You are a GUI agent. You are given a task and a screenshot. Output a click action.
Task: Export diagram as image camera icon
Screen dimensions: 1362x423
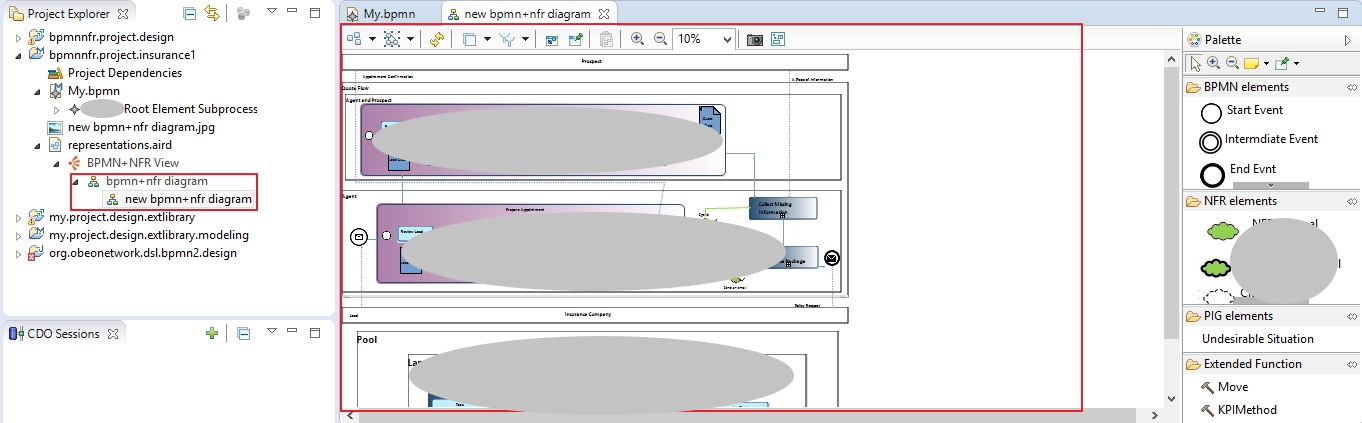point(755,39)
